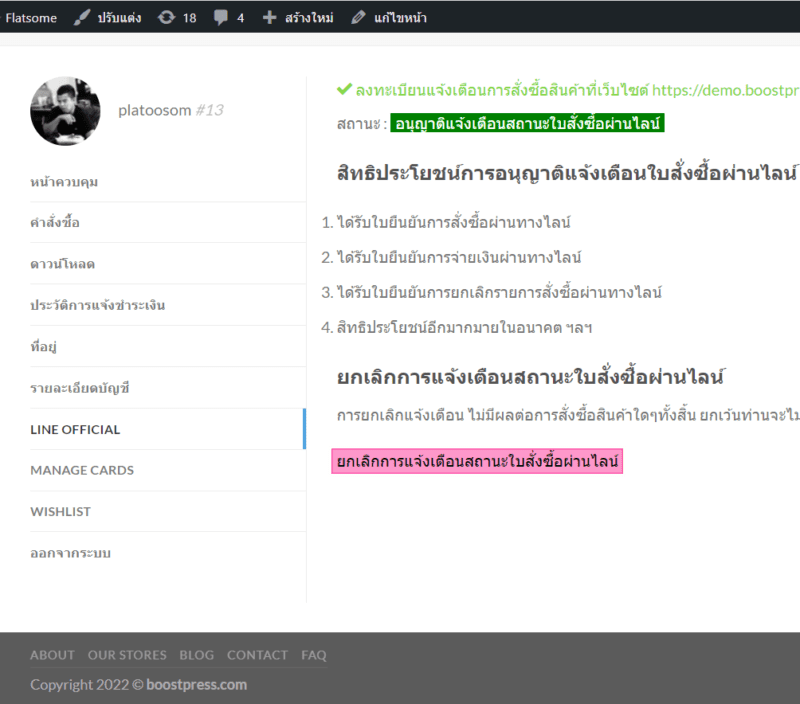The image size is (800, 704).
Task: Open the demo.boostpress.com link in the message
Action: point(724,89)
